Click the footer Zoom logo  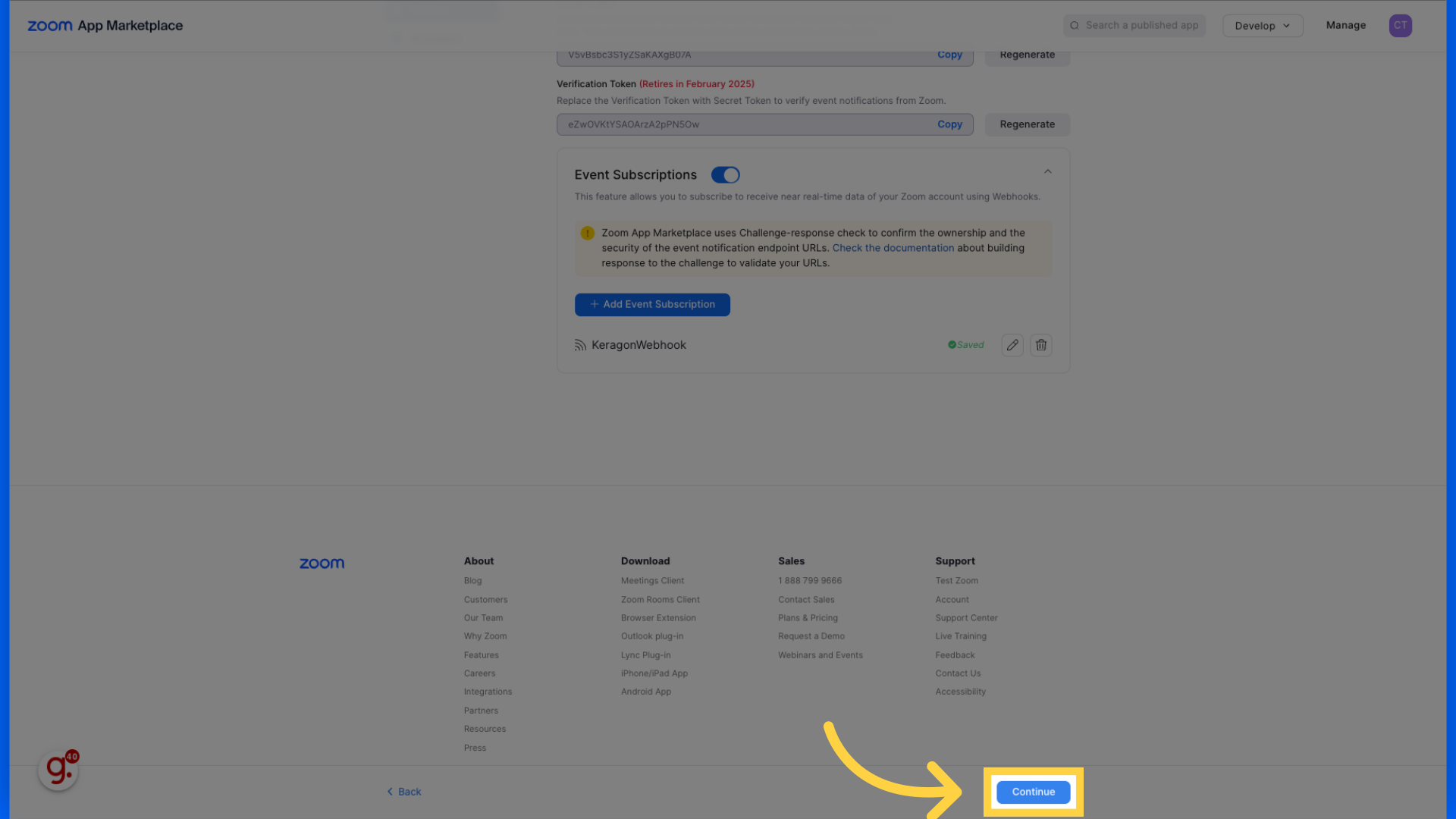pos(322,563)
